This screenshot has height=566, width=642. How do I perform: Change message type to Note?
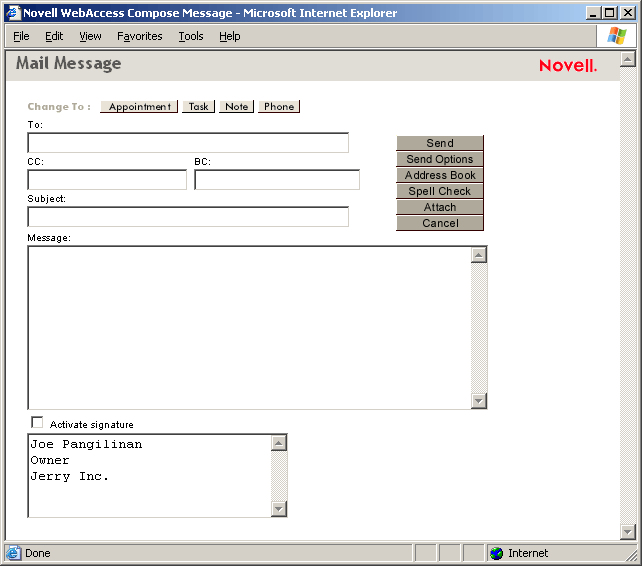[x=237, y=106]
